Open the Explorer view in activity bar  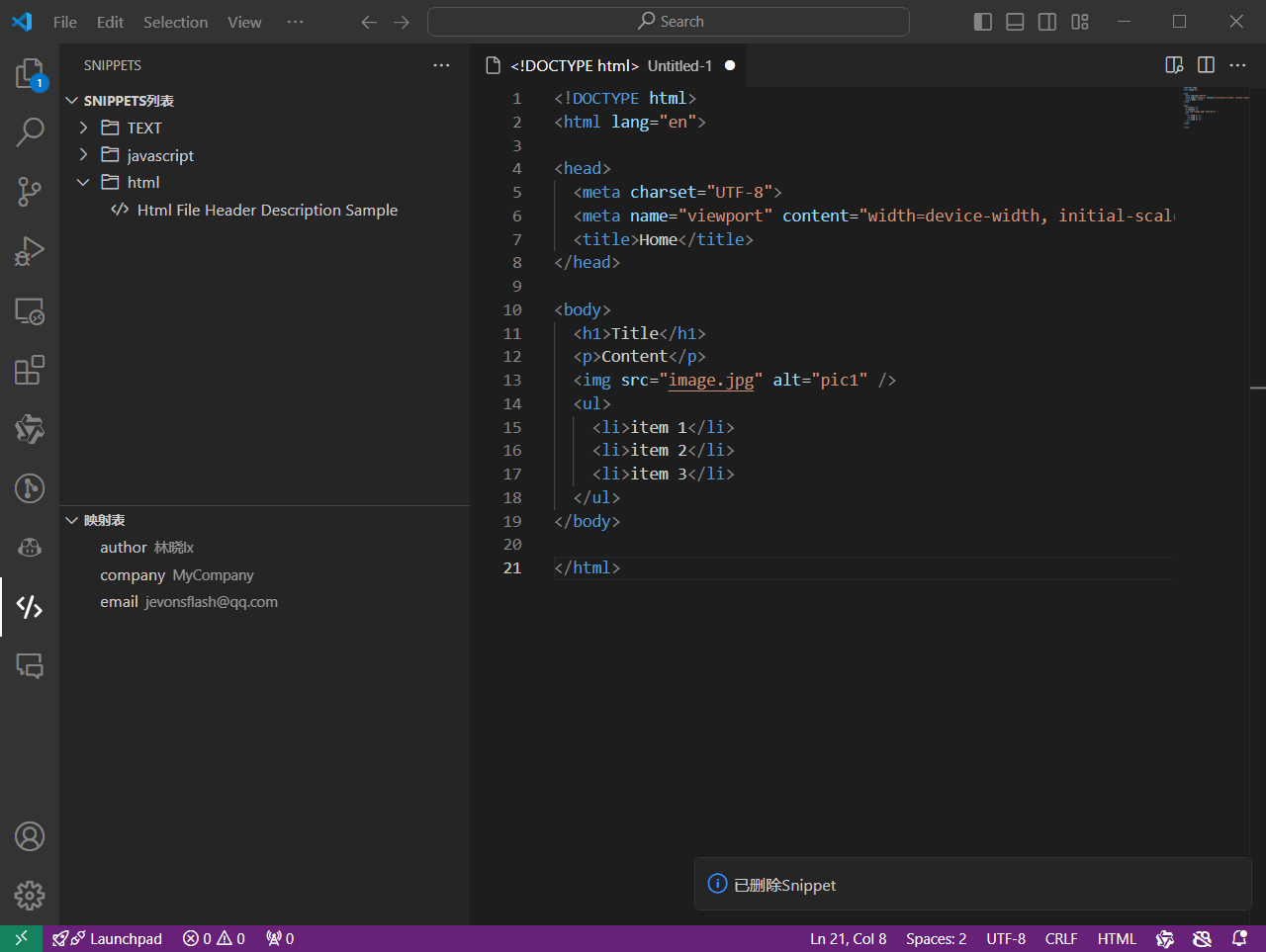(30, 74)
